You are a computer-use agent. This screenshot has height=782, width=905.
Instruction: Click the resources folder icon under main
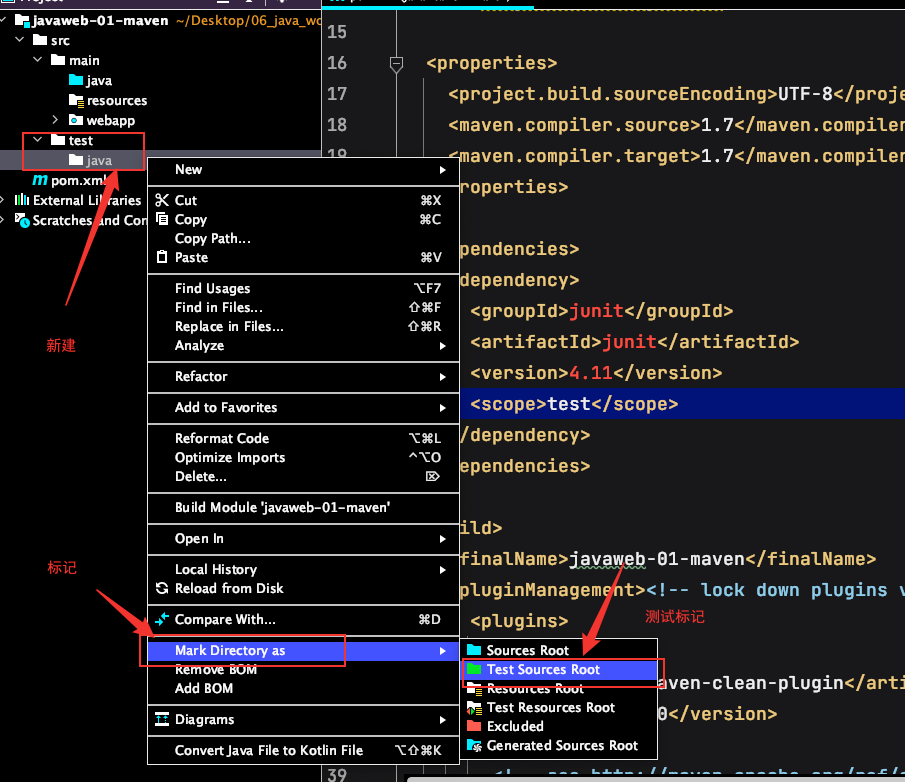(x=76, y=100)
